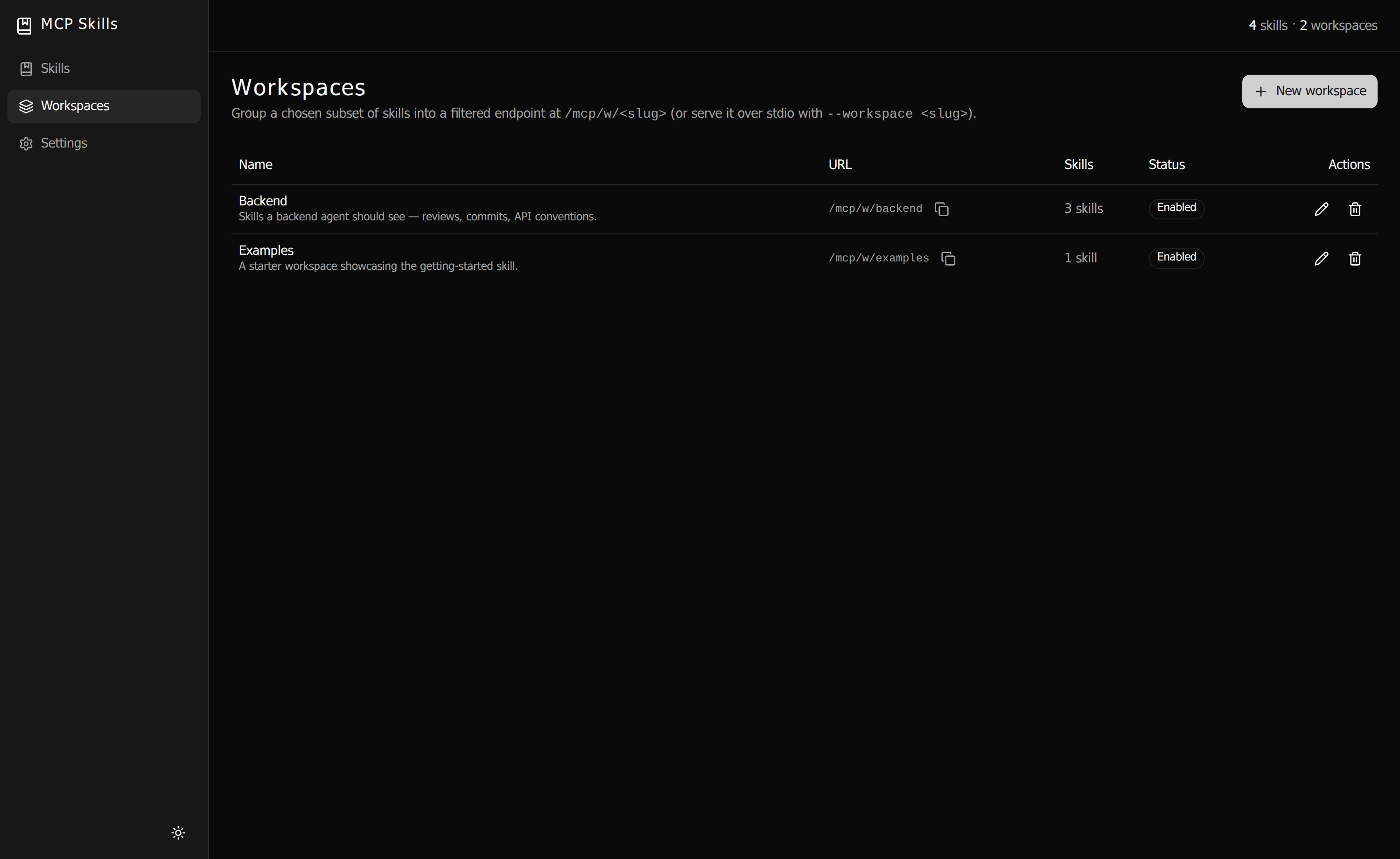Viewport: 1400px width, 859px height.
Task: Delete the Backend workspace
Action: click(x=1355, y=209)
